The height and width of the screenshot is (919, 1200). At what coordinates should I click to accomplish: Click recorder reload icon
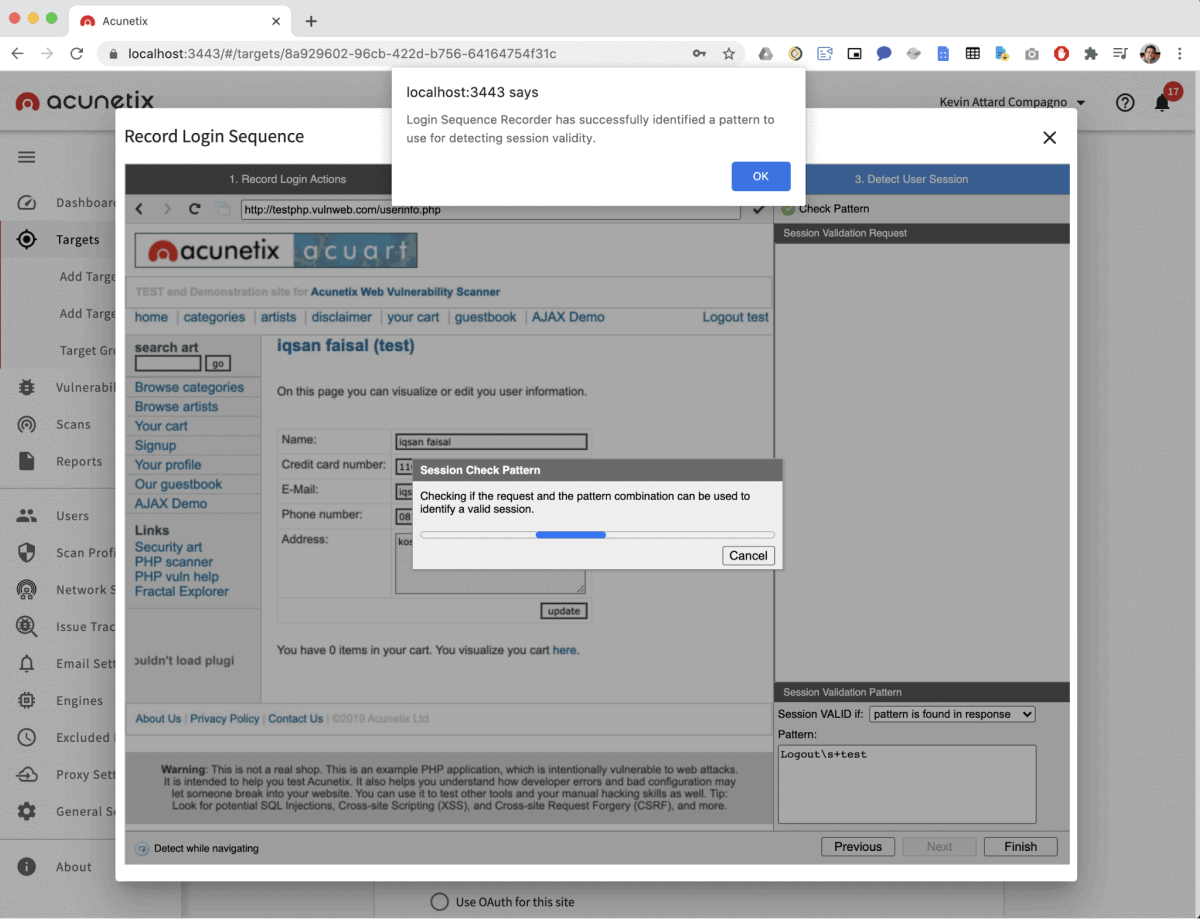(x=195, y=209)
